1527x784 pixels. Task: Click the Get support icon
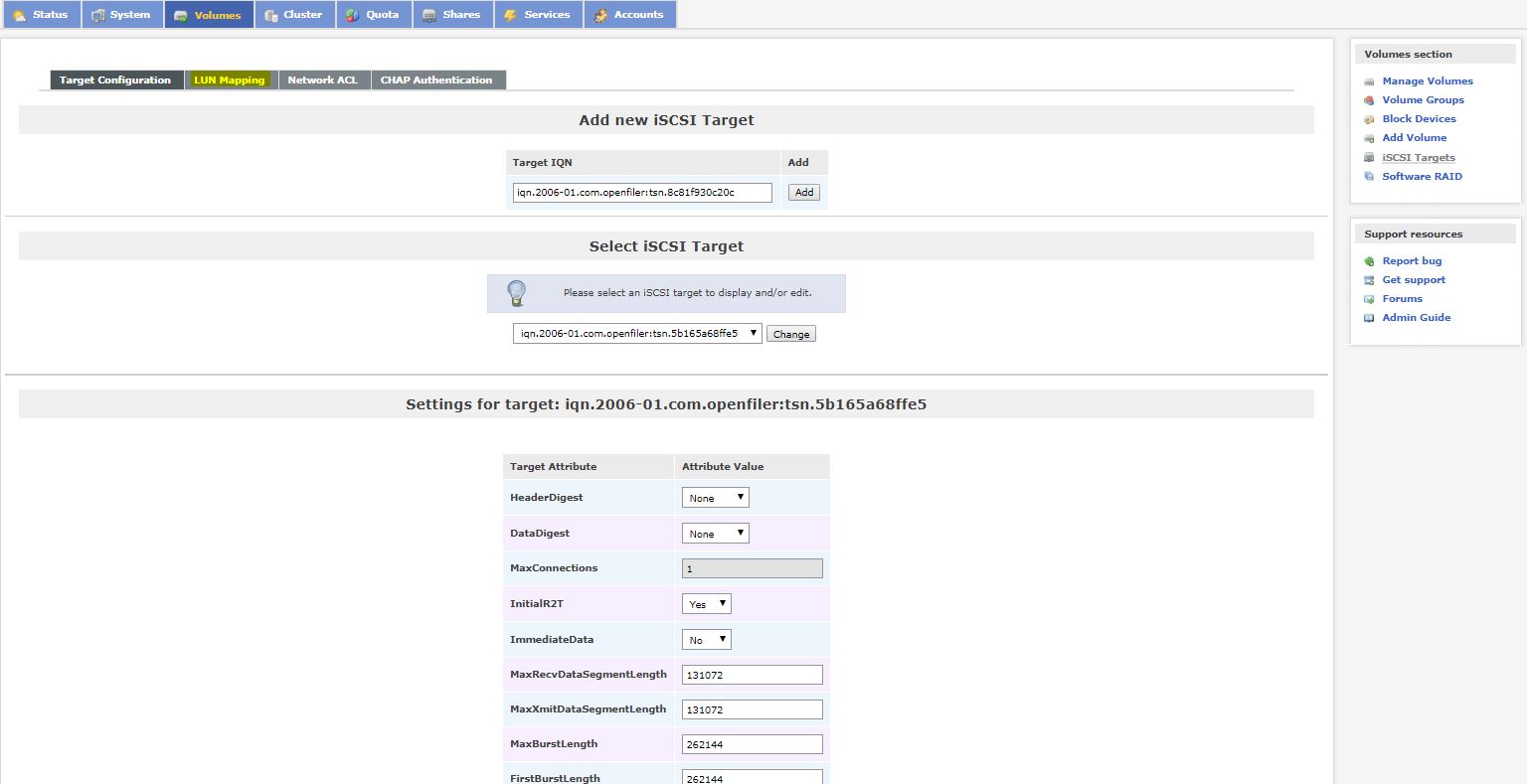pyautogui.click(x=1369, y=280)
